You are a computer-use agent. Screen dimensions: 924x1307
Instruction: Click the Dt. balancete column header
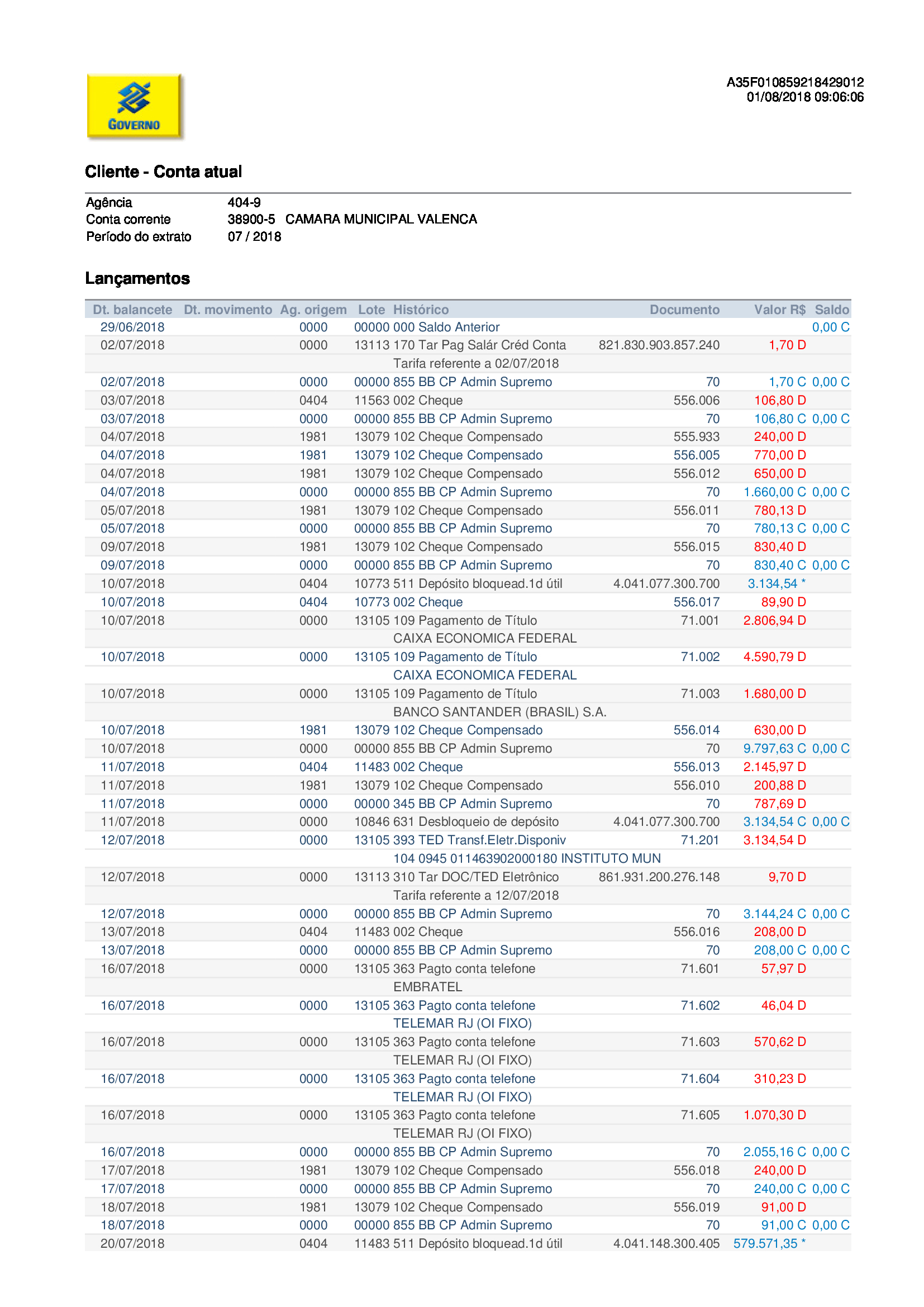coord(132,310)
